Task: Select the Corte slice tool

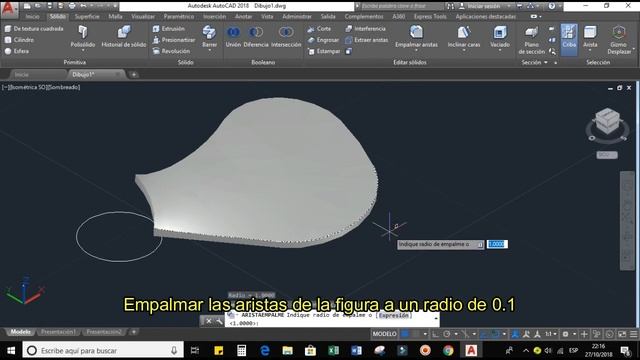Action: [319, 29]
